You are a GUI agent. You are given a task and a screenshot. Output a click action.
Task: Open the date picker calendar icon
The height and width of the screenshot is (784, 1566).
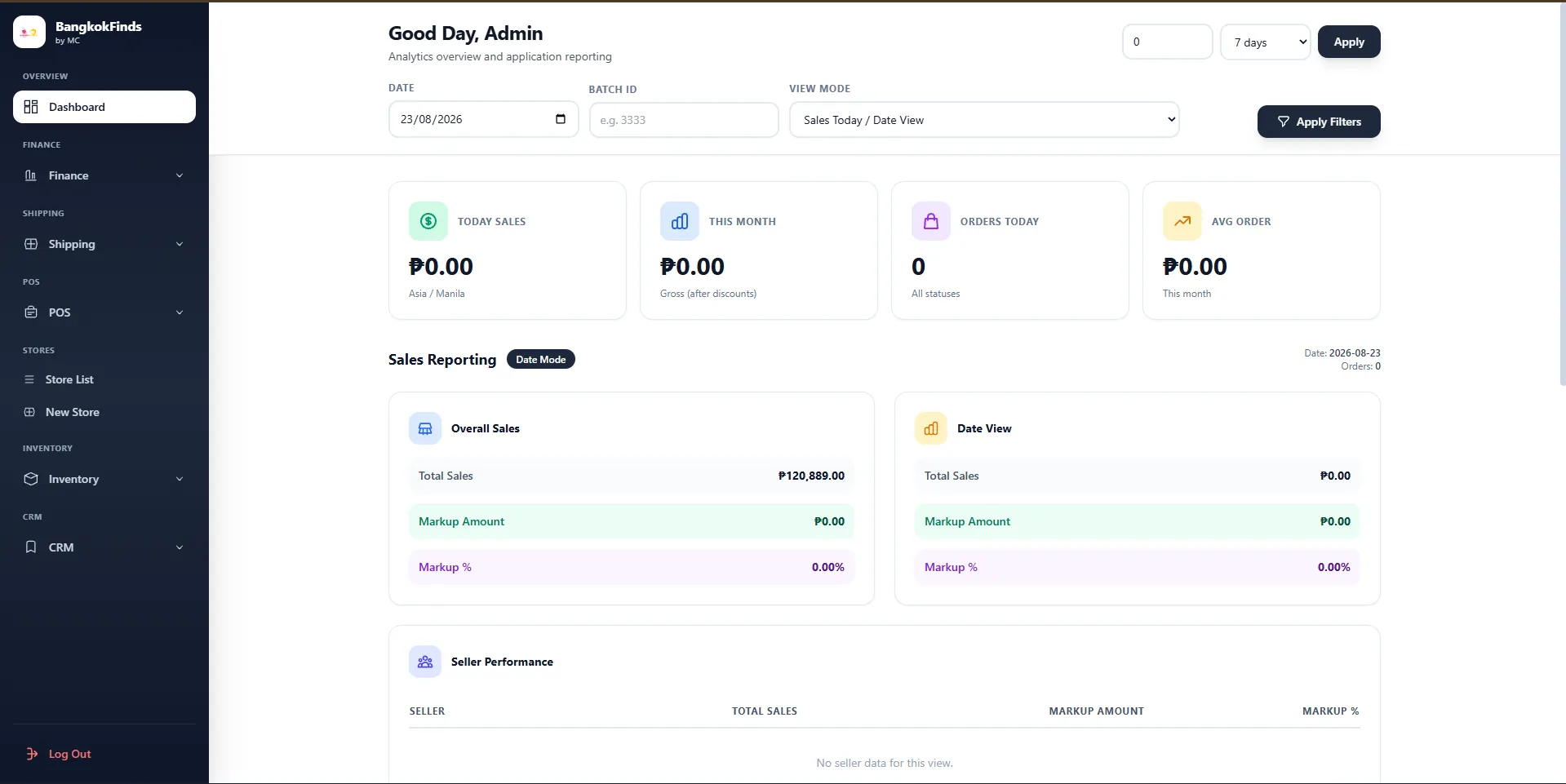tap(561, 119)
